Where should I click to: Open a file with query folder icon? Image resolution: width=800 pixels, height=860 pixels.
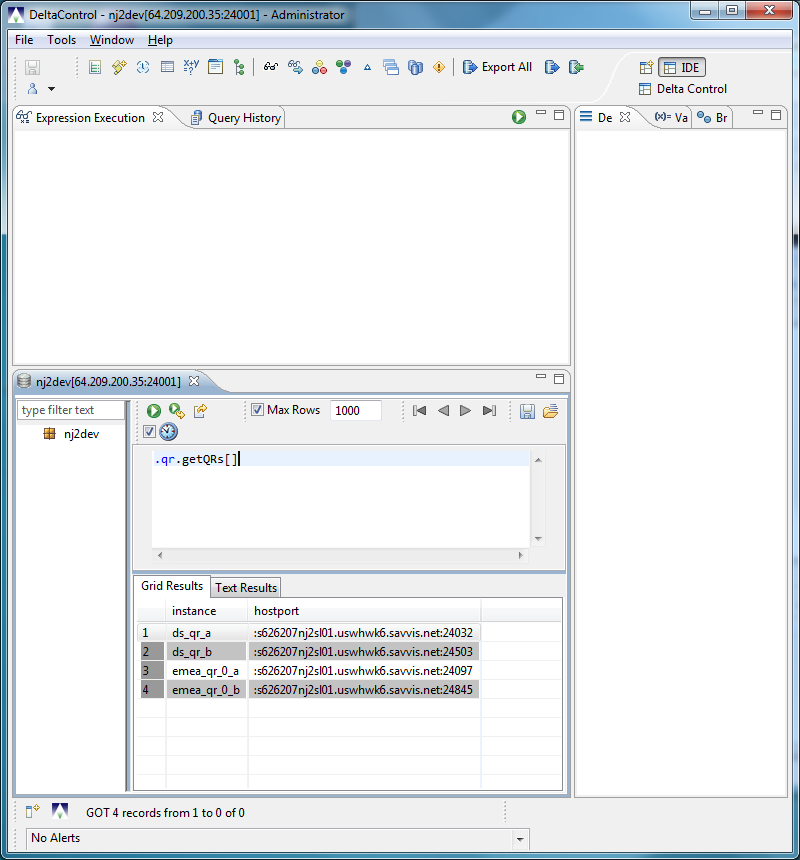[x=551, y=411]
